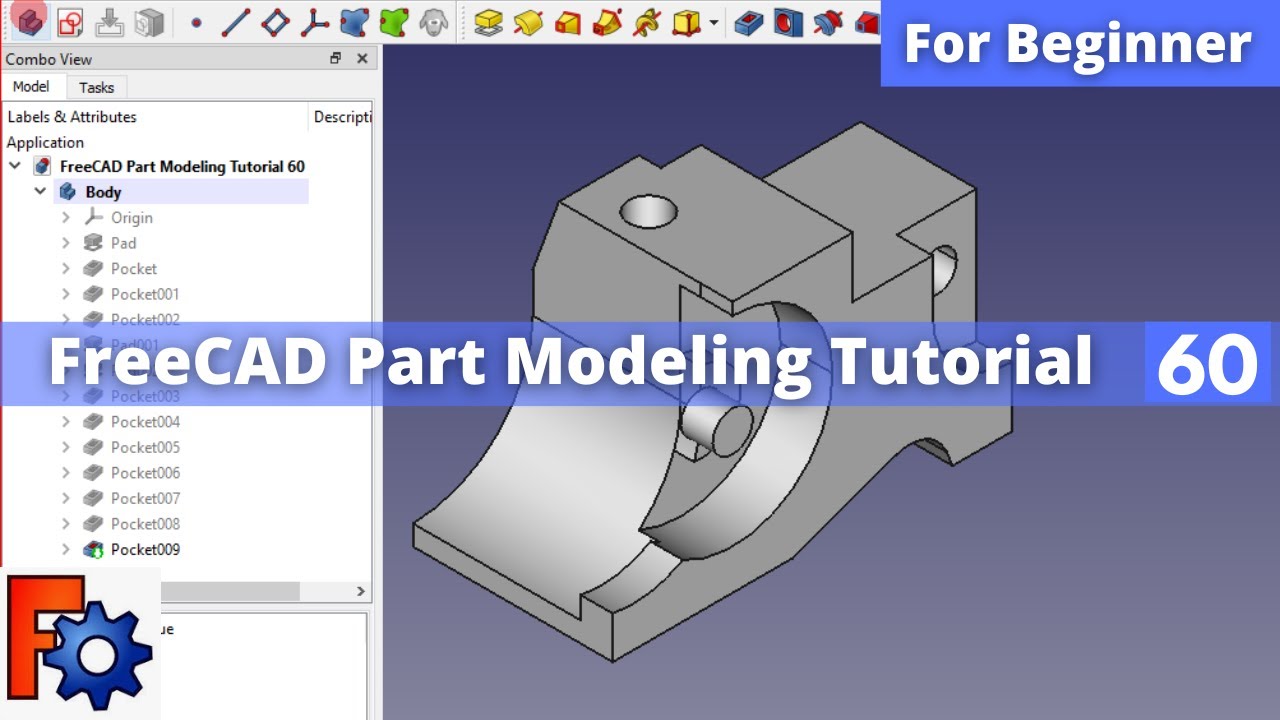The height and width of the screenshot is (720, 1280).
Task: Create a datum plane
Action: pyautogui.click(x=275, y=22)
